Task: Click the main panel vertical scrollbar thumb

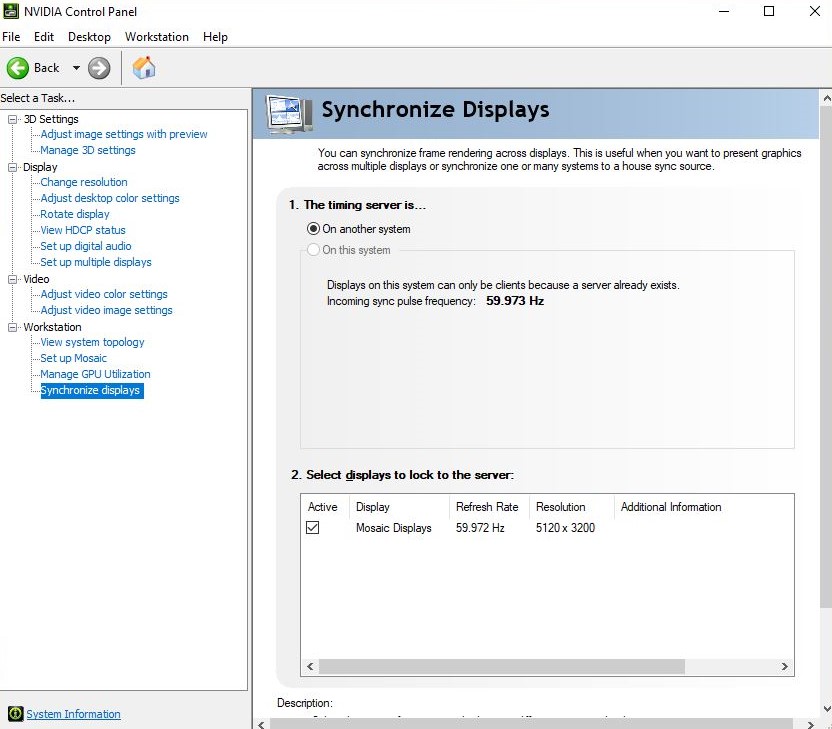Action: coord(827,357)
